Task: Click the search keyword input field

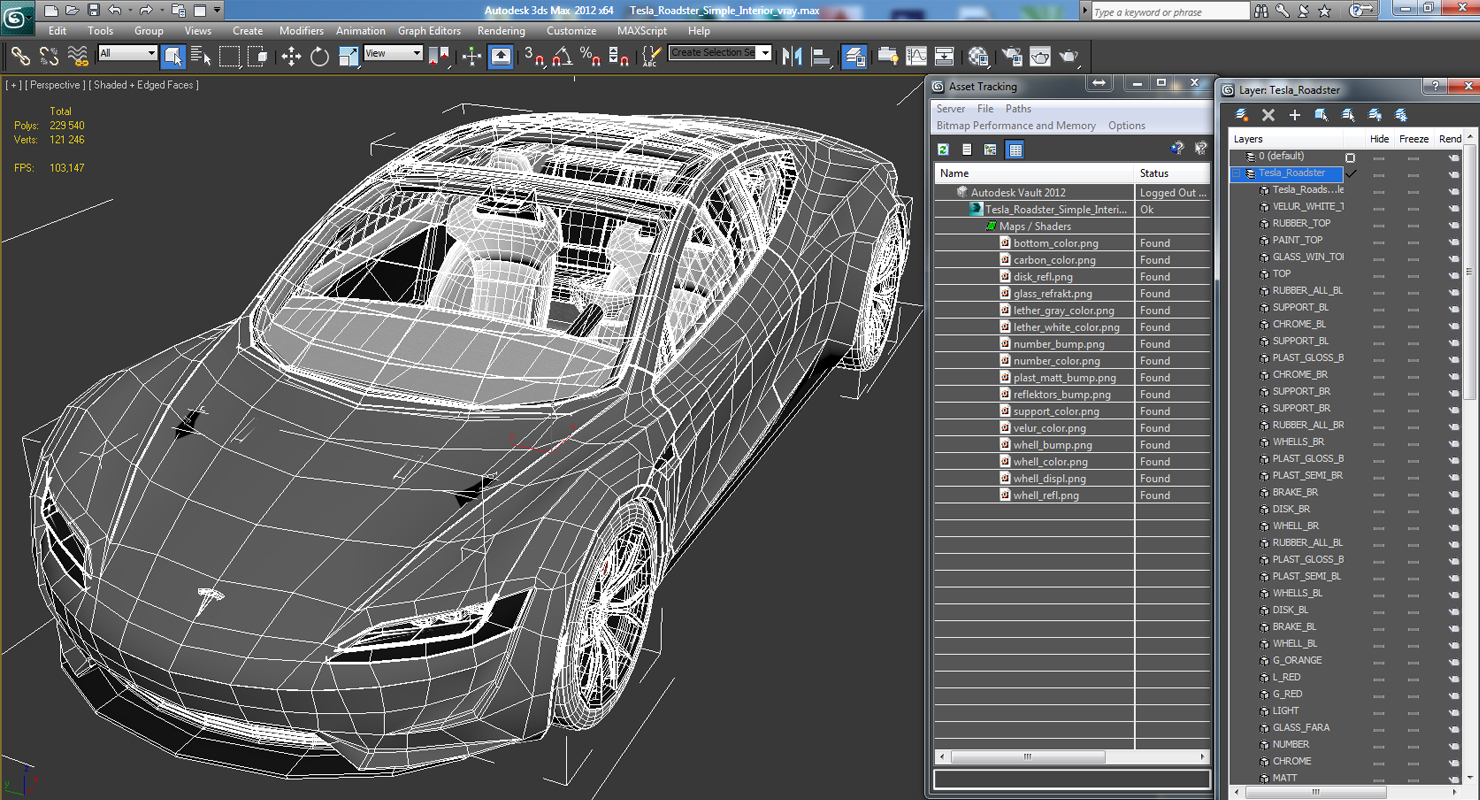Action: tap(1170, 12)
